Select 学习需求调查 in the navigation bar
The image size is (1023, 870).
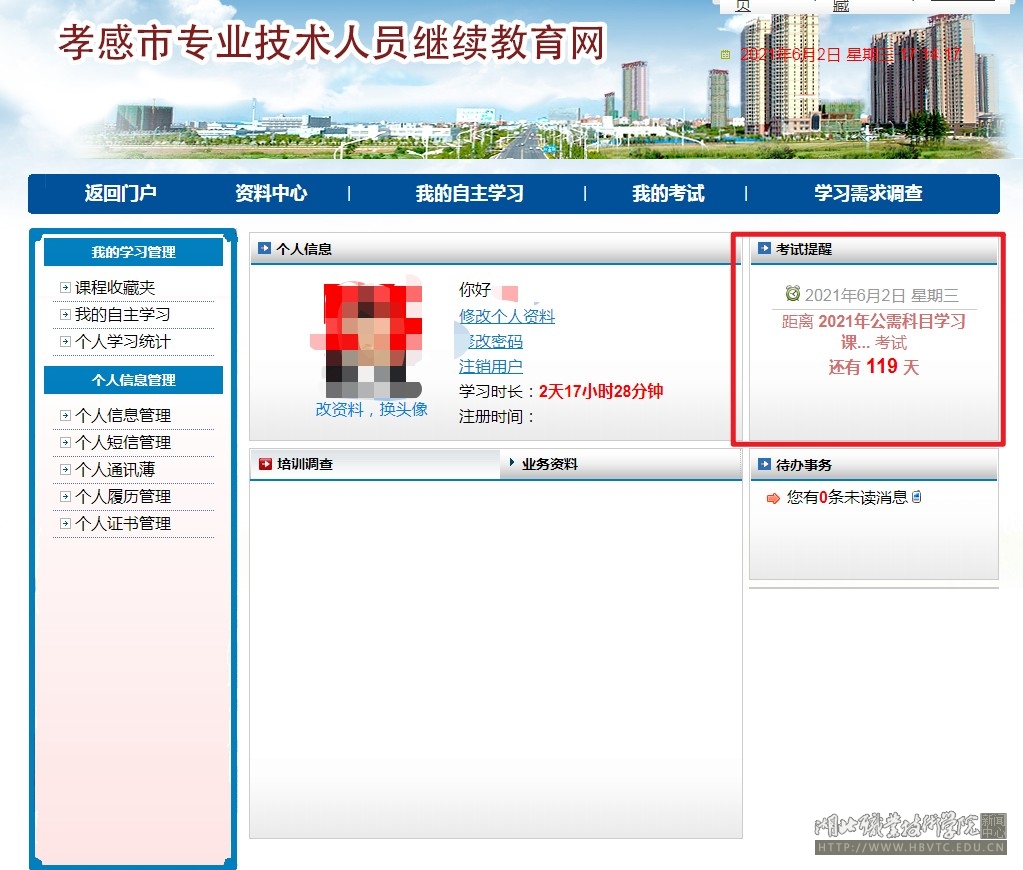click(868, 194)
